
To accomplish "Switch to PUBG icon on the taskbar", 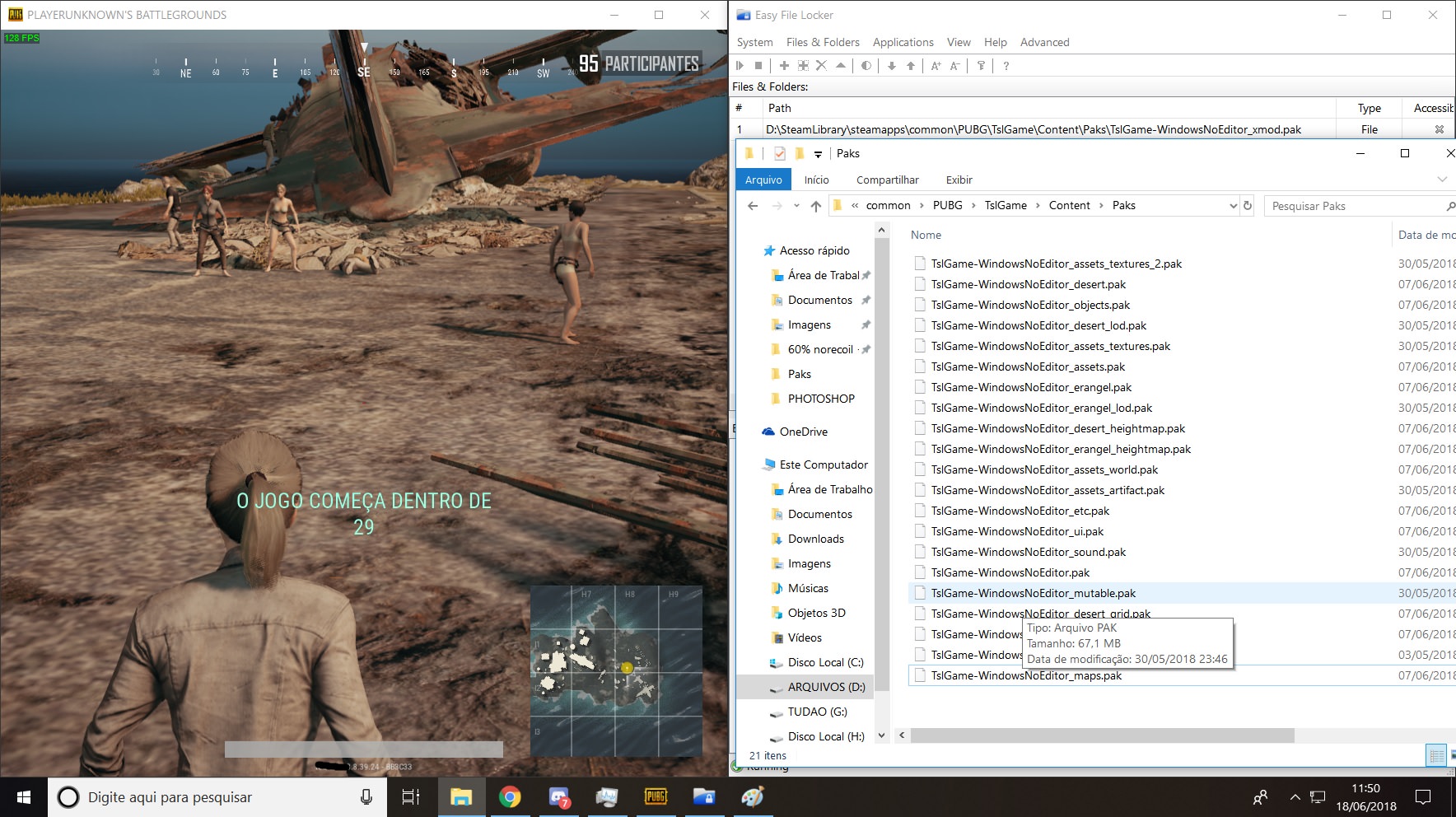I will [x=656, y=796].
